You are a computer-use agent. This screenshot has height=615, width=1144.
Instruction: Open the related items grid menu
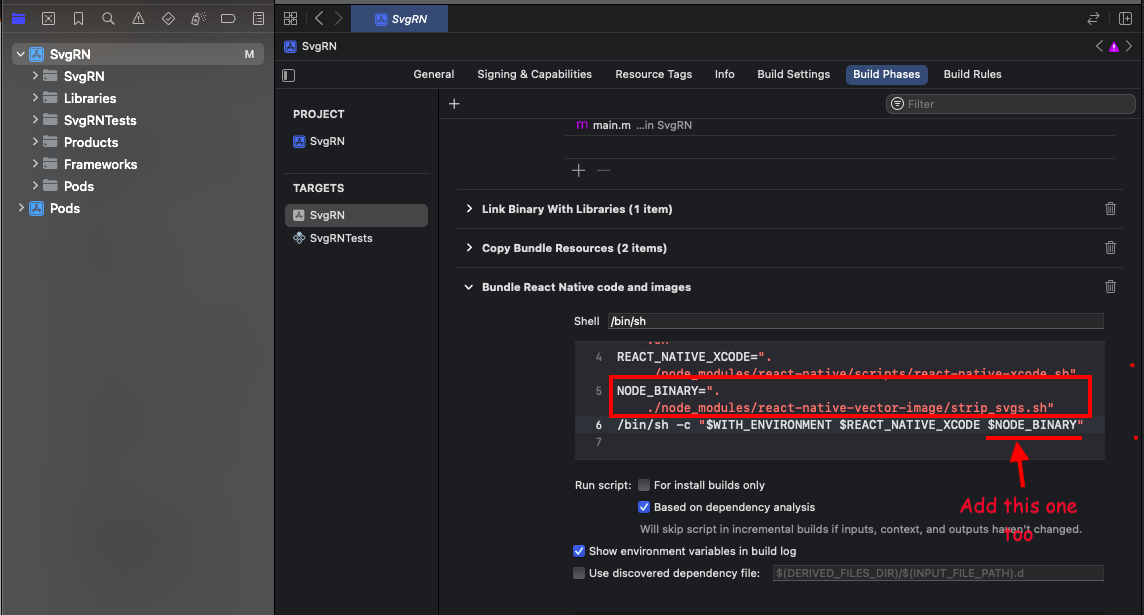(290, 18)
